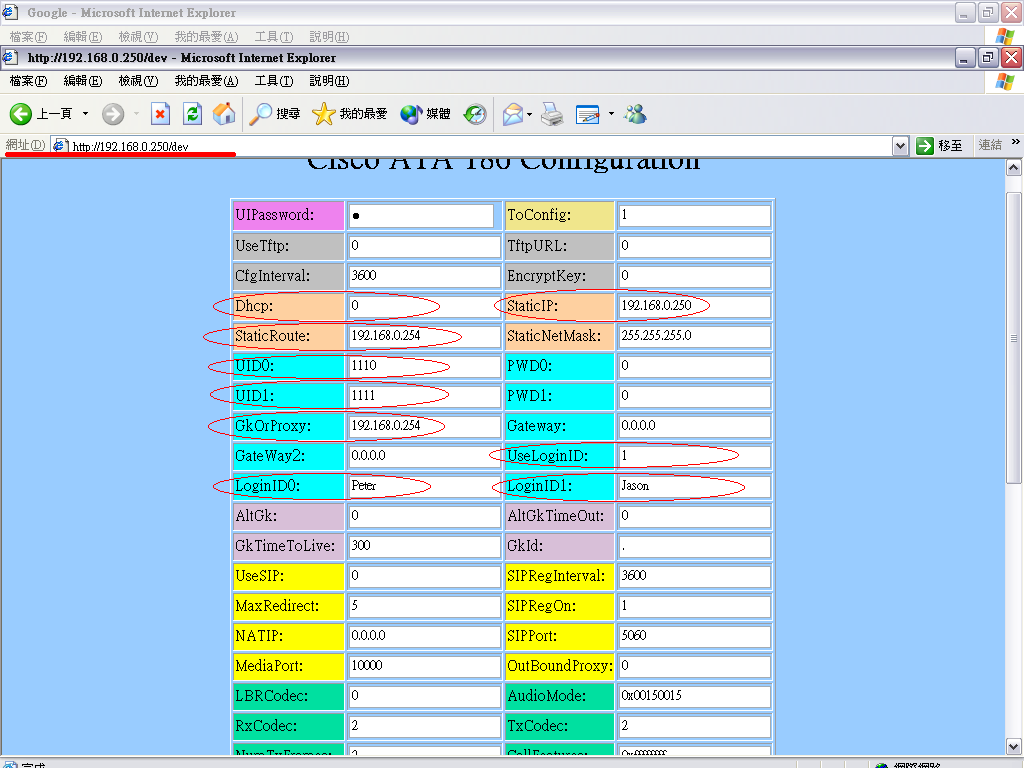
Task: Click the IE icon in the background Google window title
Action: click(x=10, y=12)
